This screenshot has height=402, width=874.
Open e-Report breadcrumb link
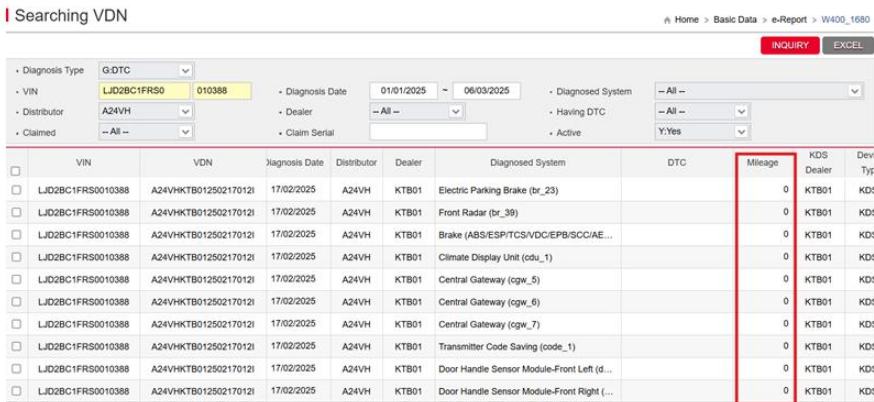click(789, 20)
